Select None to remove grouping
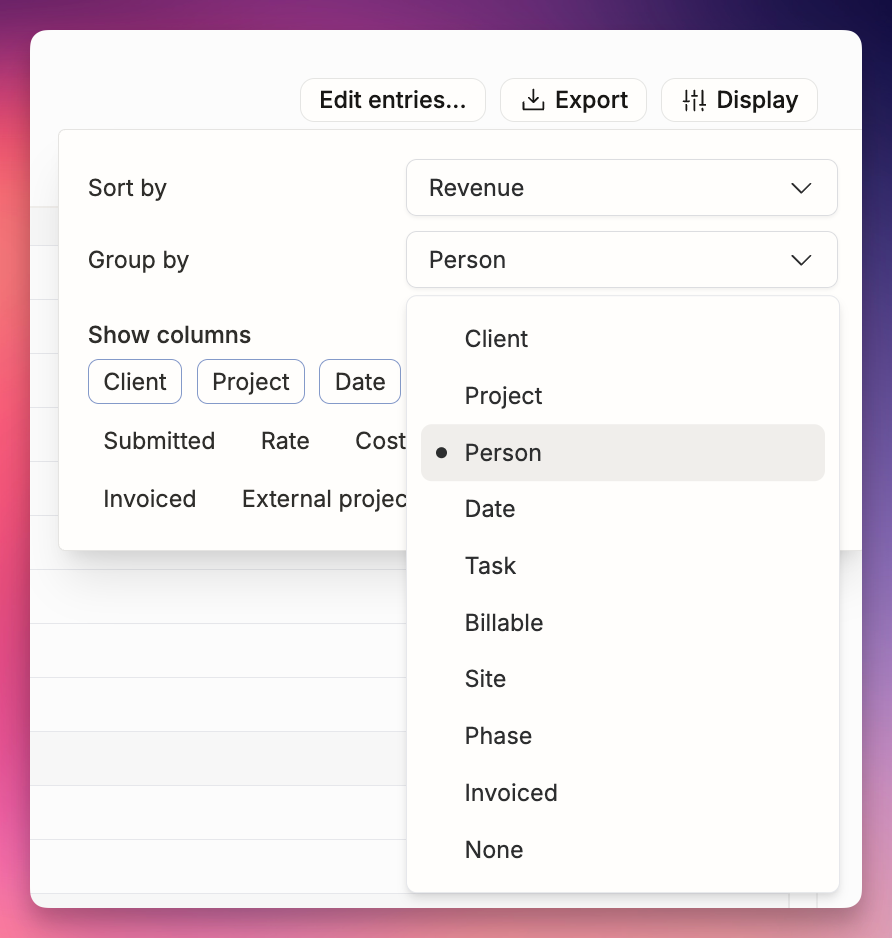Viewport: 892px width, 938px height. click(623, 850)
